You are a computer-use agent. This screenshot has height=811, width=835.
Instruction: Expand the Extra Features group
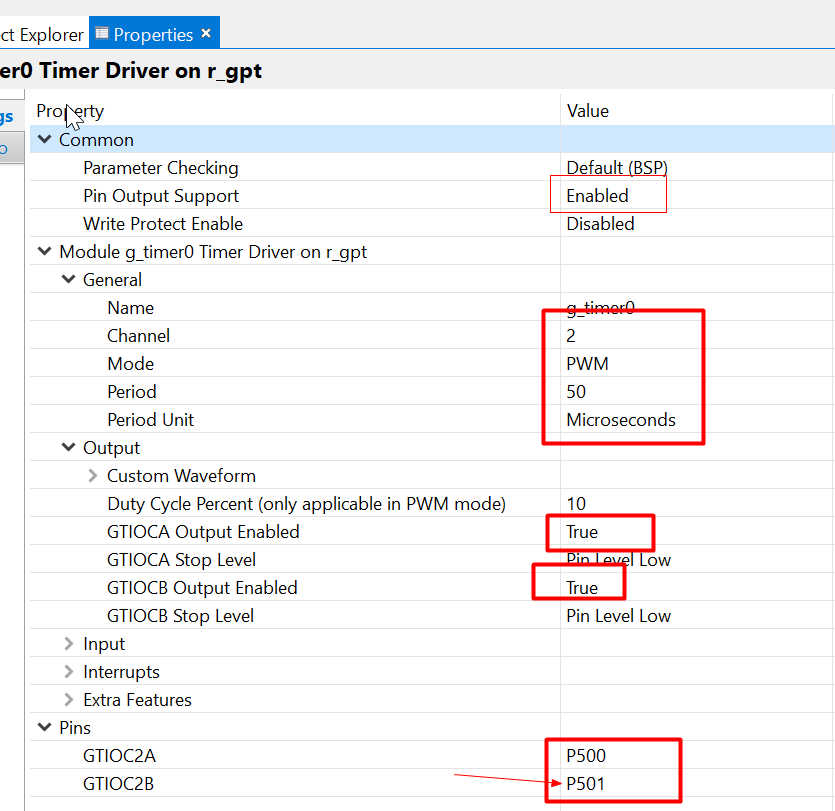69,700
